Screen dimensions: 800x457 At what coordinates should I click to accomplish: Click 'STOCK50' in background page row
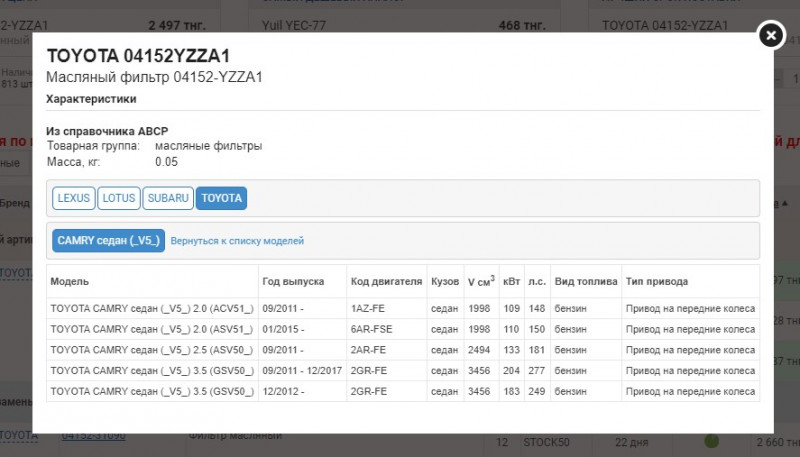546,442
